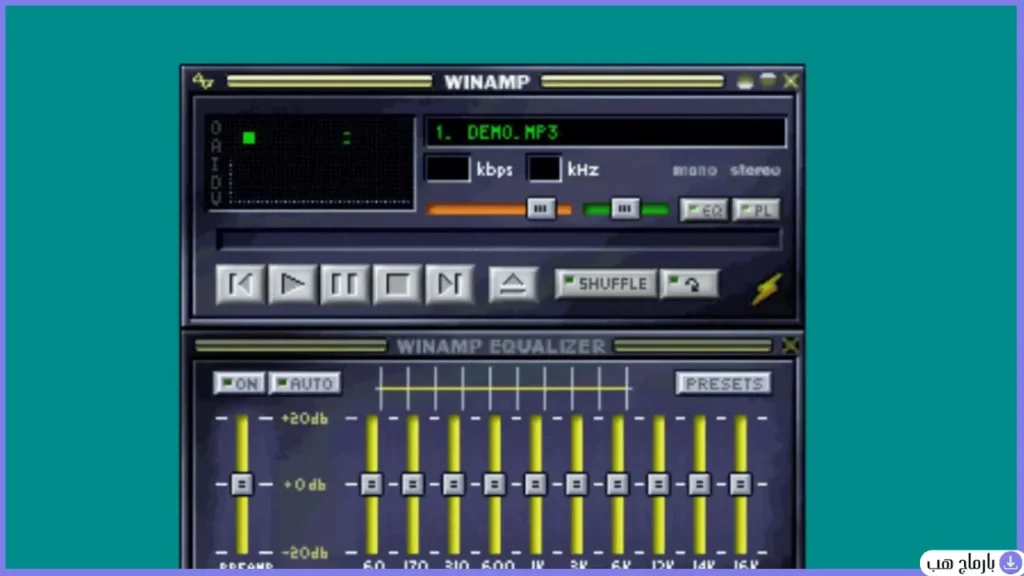Click the stereo indicator label

756,170
